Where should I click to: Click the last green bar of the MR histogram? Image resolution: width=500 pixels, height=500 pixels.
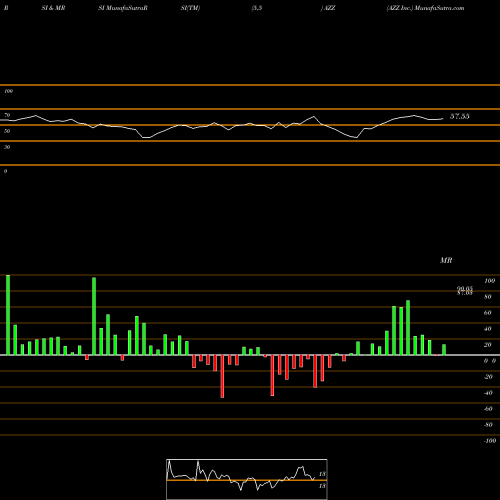point(444,350)
